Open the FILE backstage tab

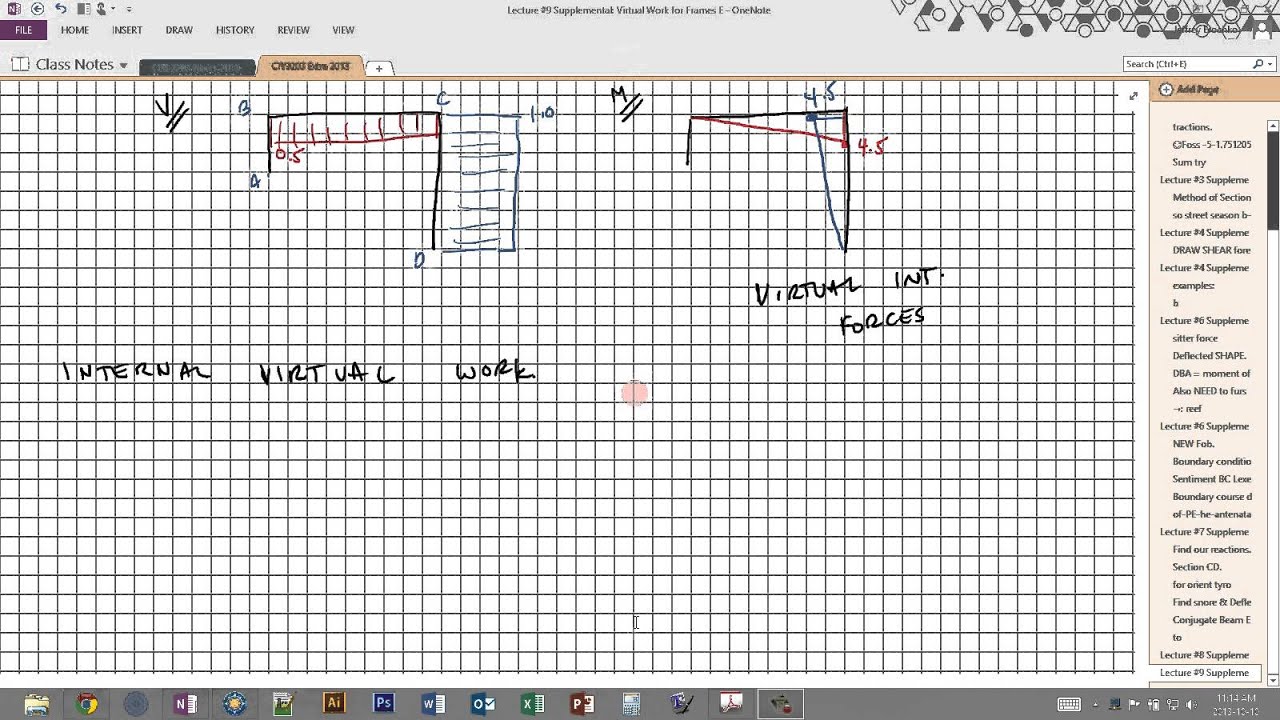pyautogui.click(x=24, y=30)
